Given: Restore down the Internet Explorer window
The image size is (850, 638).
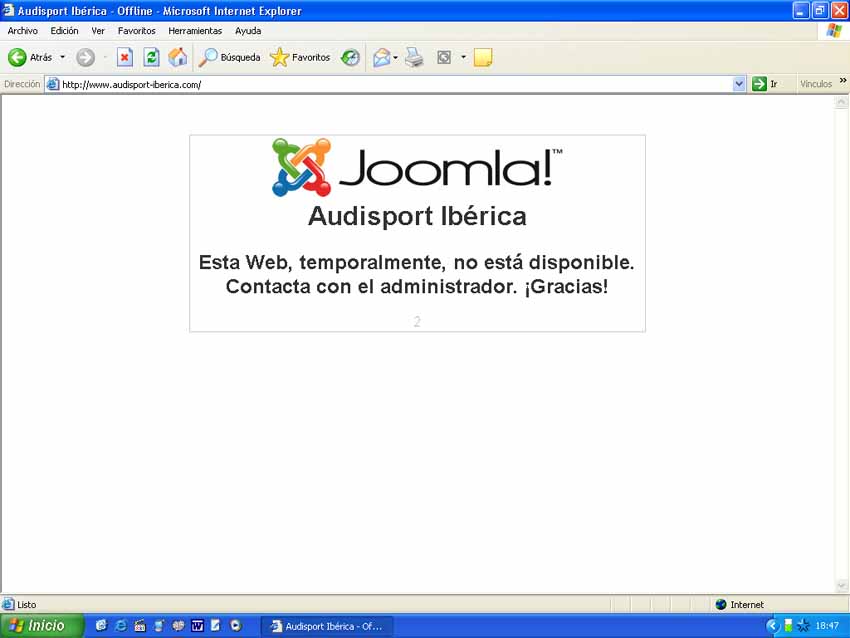Looking at the screenshot, I should [820, 10].
